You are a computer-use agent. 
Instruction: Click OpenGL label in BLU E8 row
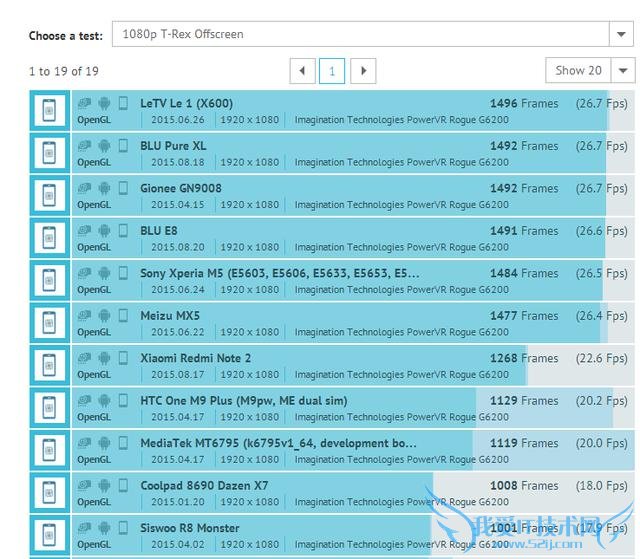[94, 247]
